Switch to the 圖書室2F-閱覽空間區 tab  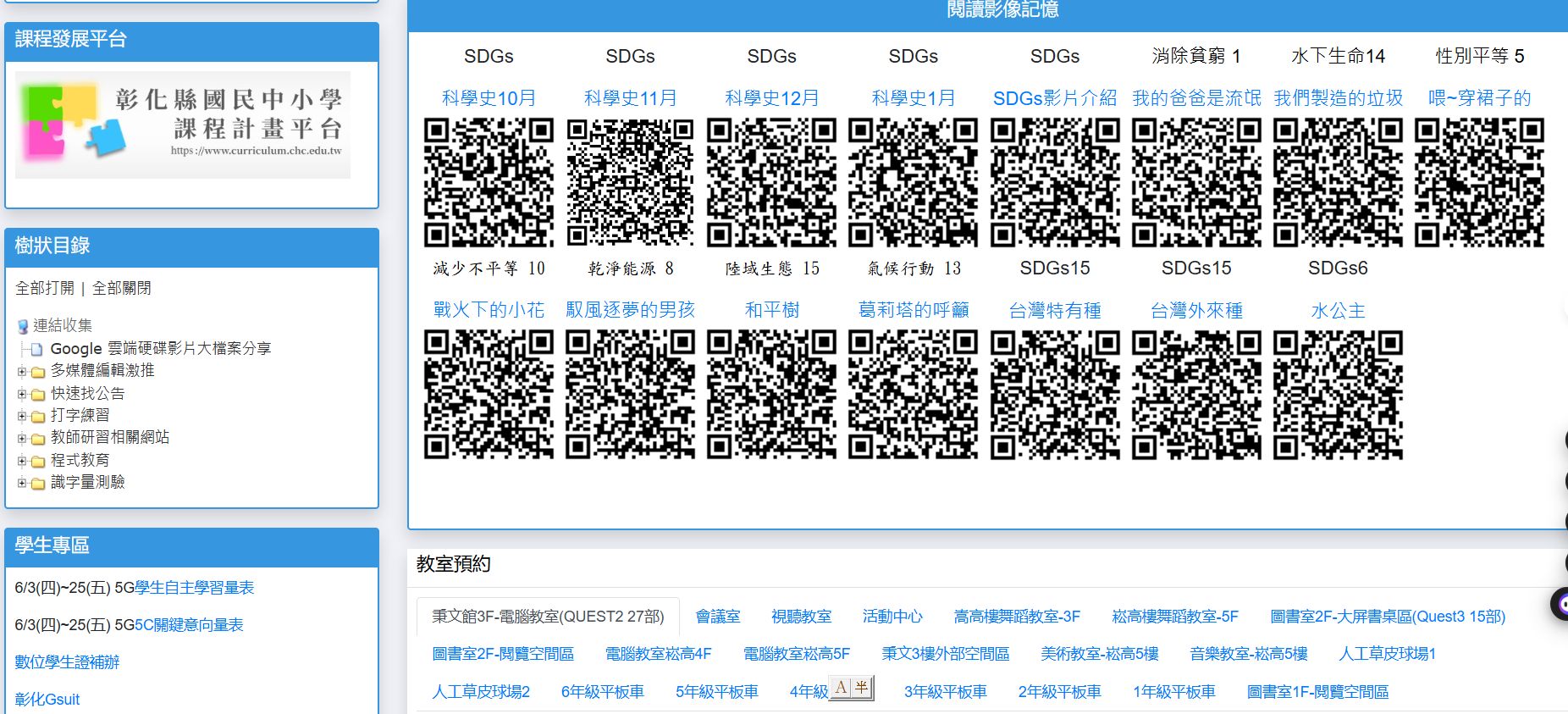(x=503, y=654)
